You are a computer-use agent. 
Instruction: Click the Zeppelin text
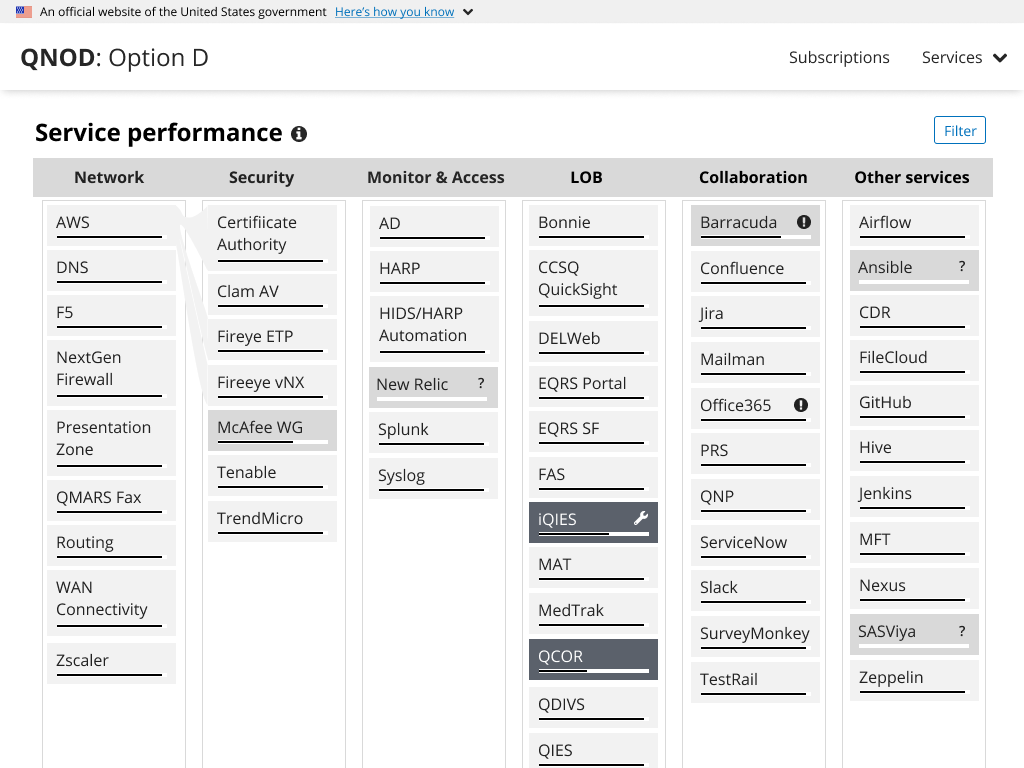[x=891, y=677]
